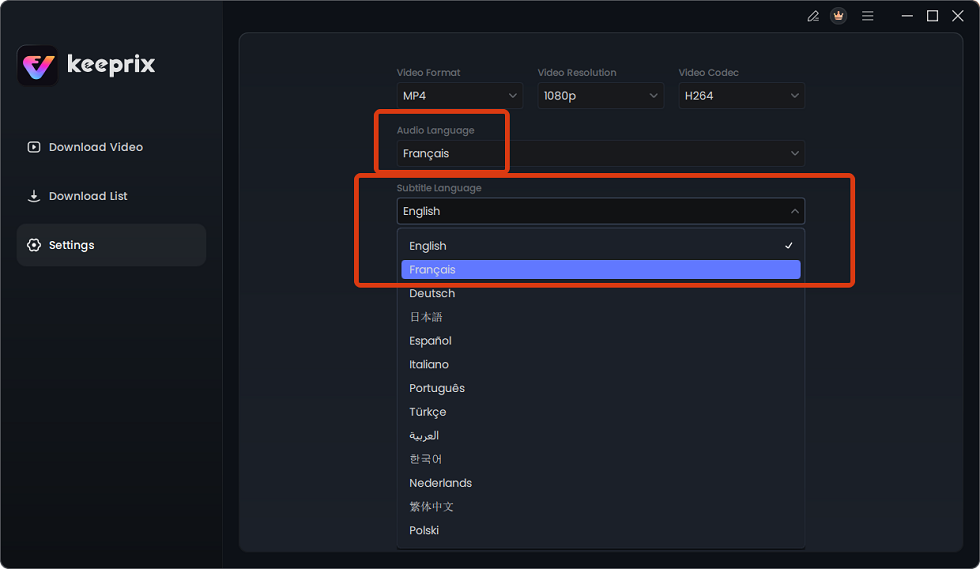
Task: Click the Settings gear icon in sidebar
Action: click(34, 245)
